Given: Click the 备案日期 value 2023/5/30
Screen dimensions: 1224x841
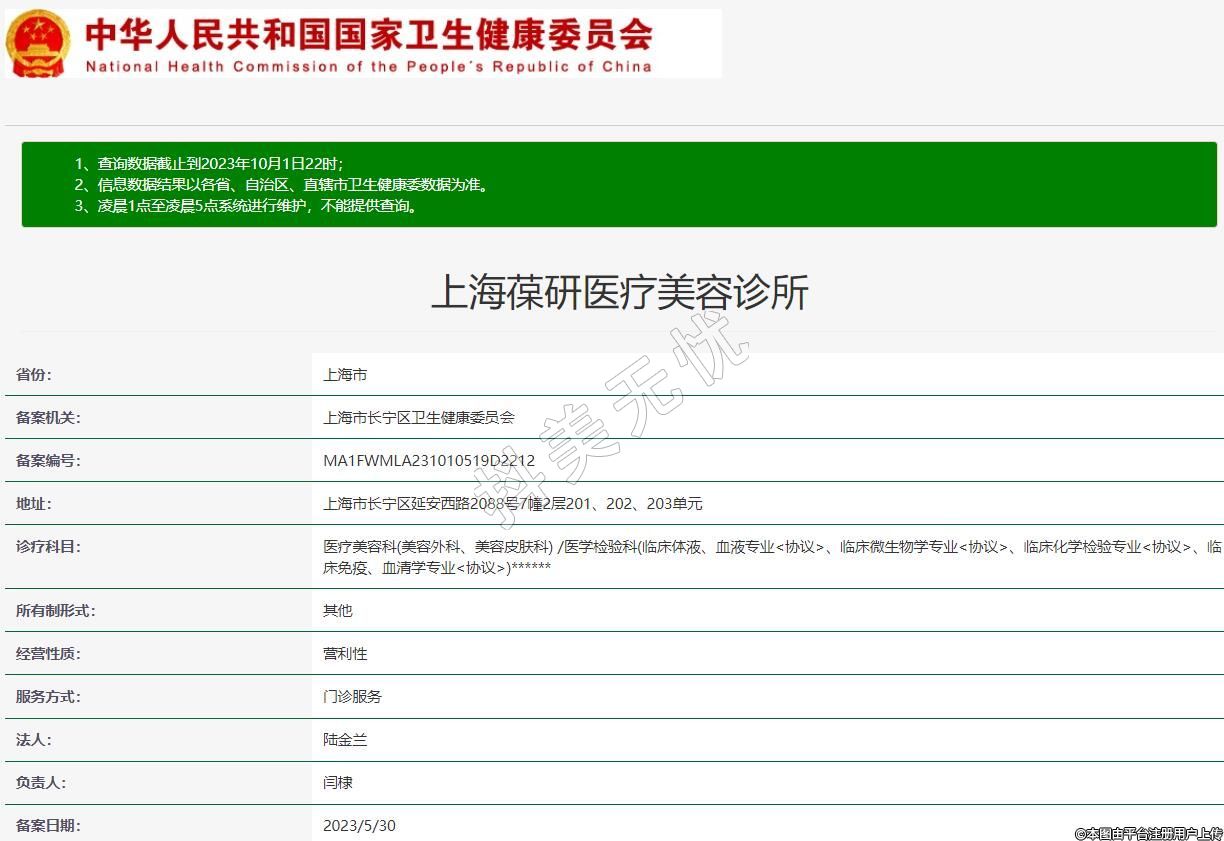Looking at the screenshot, I should pyautogui.click(x=359, y=826).
